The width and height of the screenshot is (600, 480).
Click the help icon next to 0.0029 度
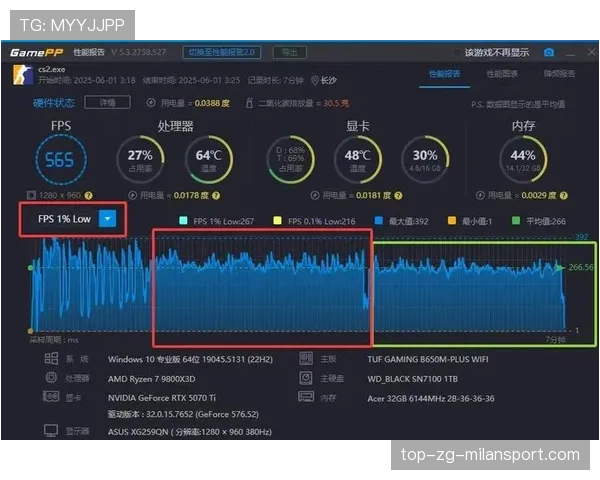coord(564,196)
